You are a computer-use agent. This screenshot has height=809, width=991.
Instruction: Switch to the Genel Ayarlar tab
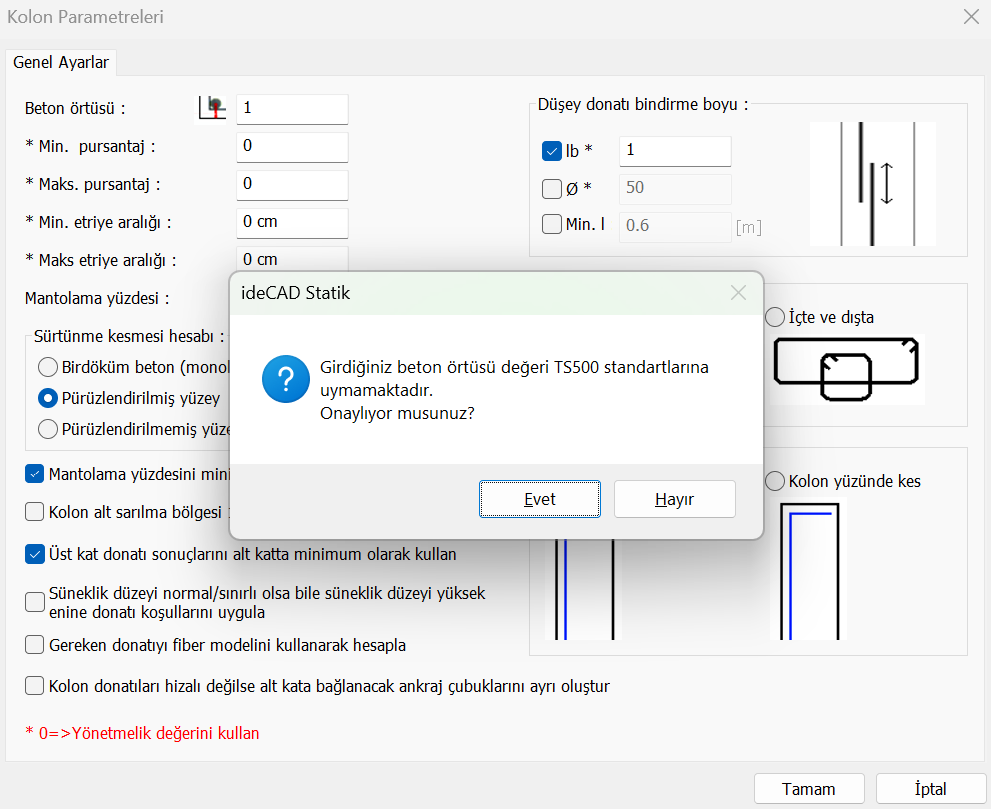pyautogui.click(x=61, y=62)
